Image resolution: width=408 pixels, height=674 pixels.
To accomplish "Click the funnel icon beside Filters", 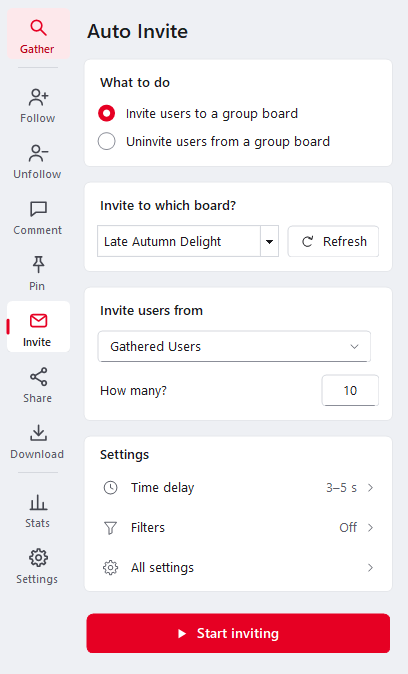I will 110,528.
